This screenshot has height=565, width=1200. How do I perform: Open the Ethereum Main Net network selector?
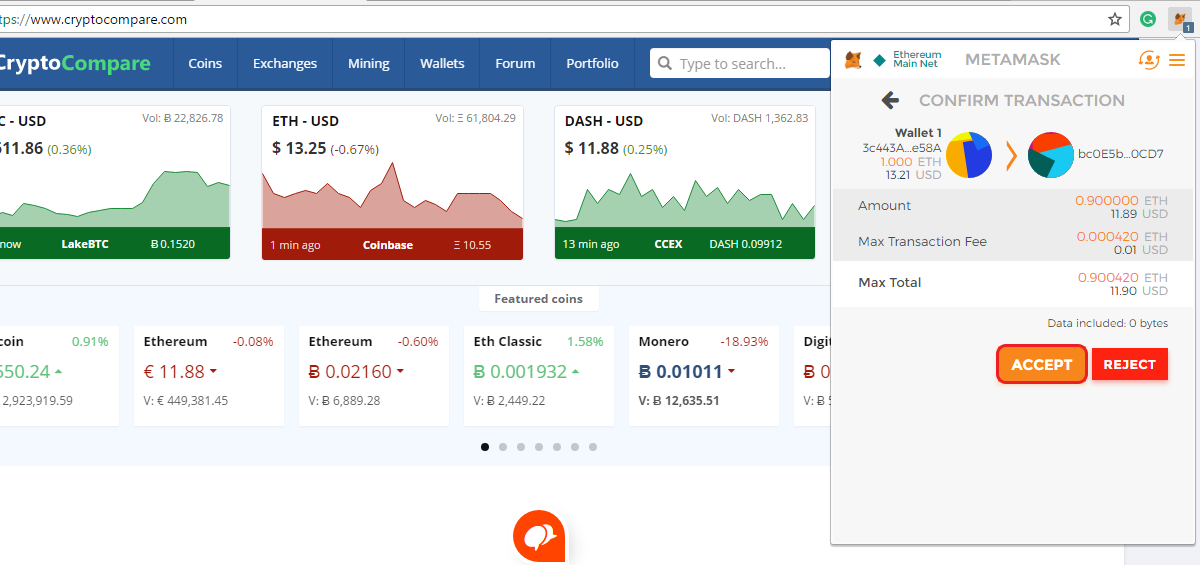point(907,60)
